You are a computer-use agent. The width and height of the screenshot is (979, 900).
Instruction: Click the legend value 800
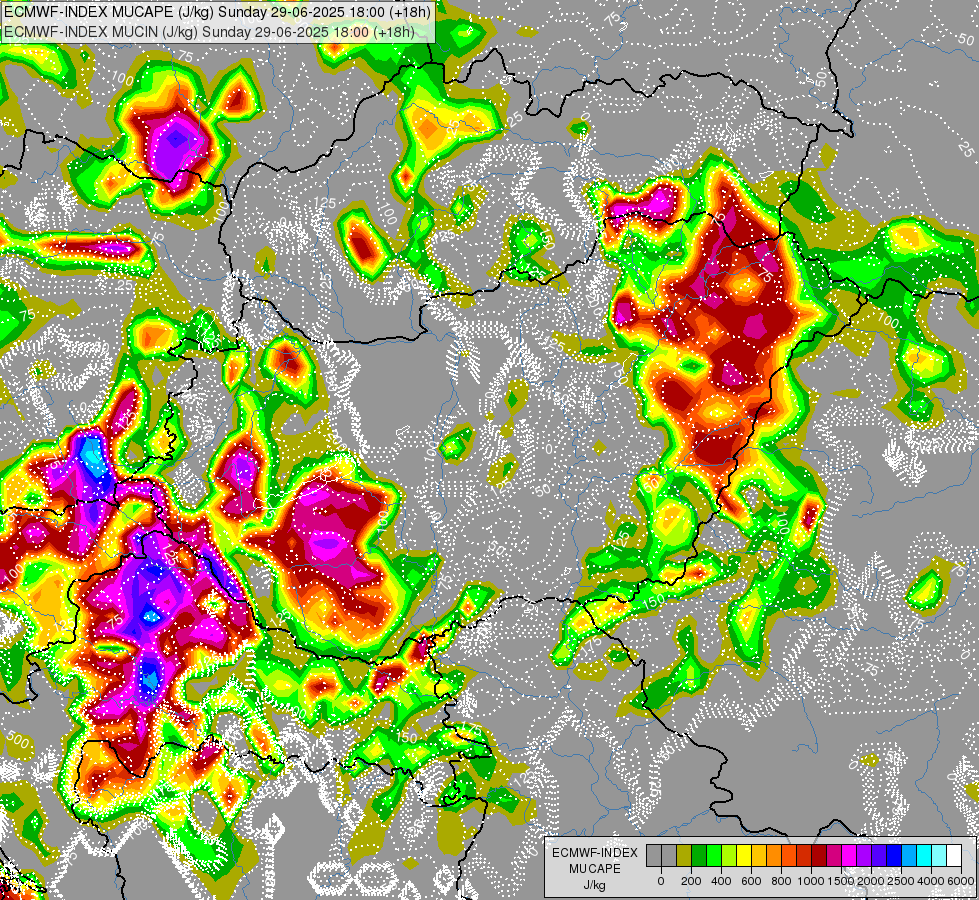click(781, 881)
